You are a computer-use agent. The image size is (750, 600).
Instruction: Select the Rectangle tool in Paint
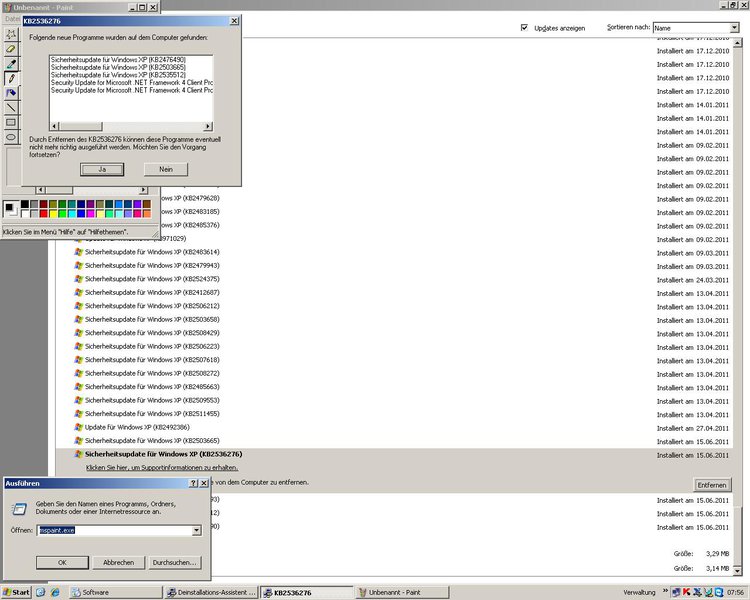11,122
